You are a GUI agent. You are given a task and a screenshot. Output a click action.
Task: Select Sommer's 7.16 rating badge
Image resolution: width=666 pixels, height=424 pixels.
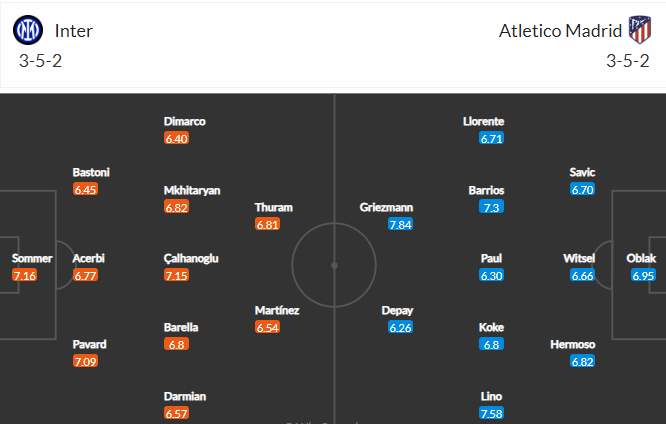tap(25, 275)
